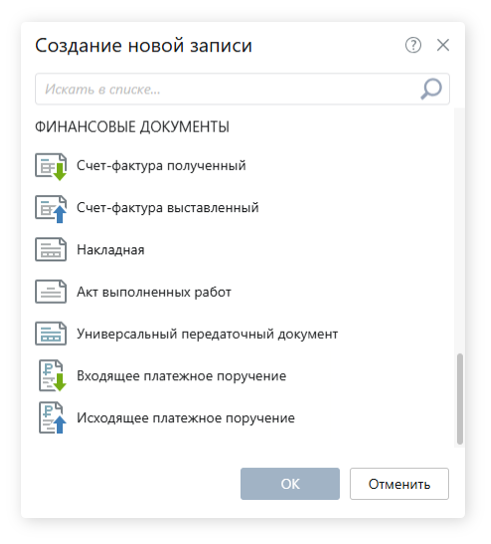The width and height of the screenshot is (491, 544).
Task: Select Счет-фактура выставленный entry
Action: click(168, 208)
